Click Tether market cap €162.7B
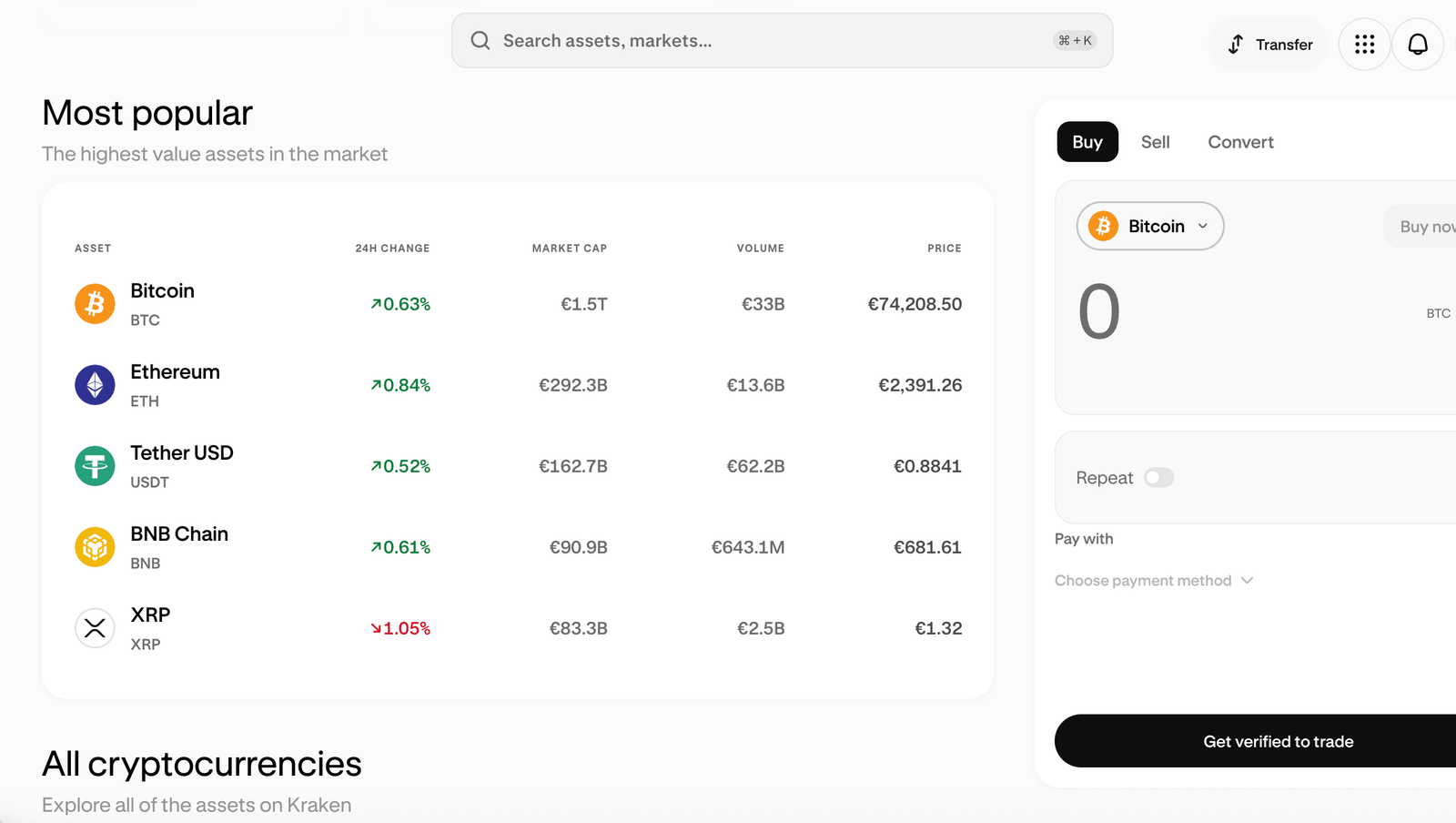The width and height of the screenshot is (1456, 823). click(x=573, y=466)
